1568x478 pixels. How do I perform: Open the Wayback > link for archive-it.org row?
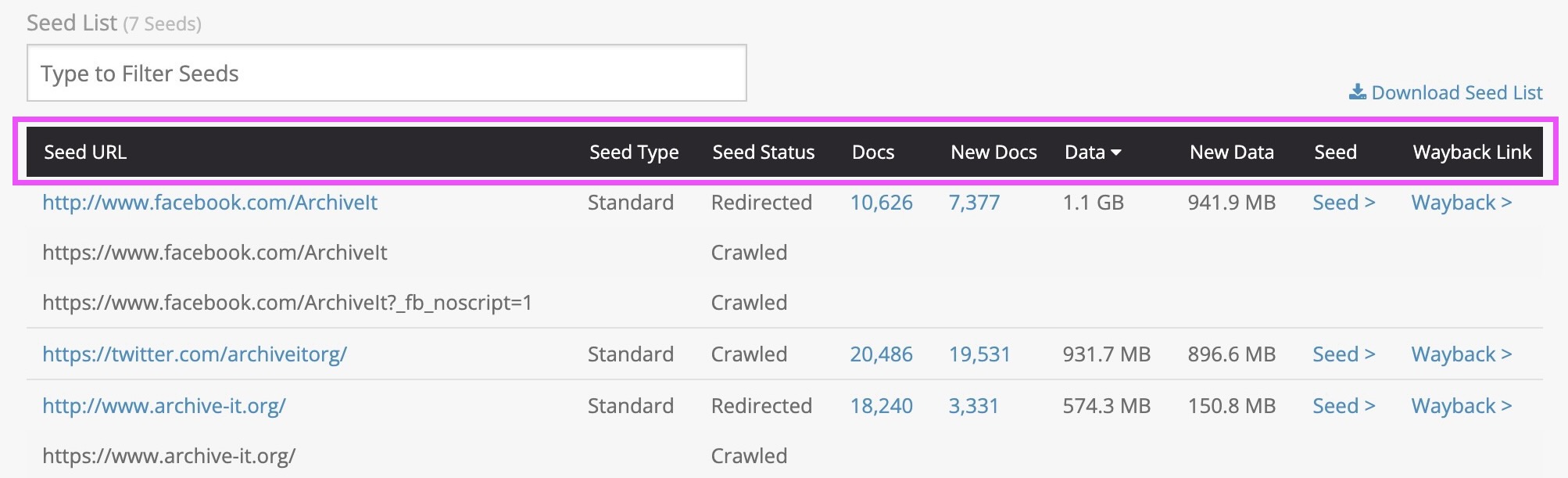coord(1461,406)
